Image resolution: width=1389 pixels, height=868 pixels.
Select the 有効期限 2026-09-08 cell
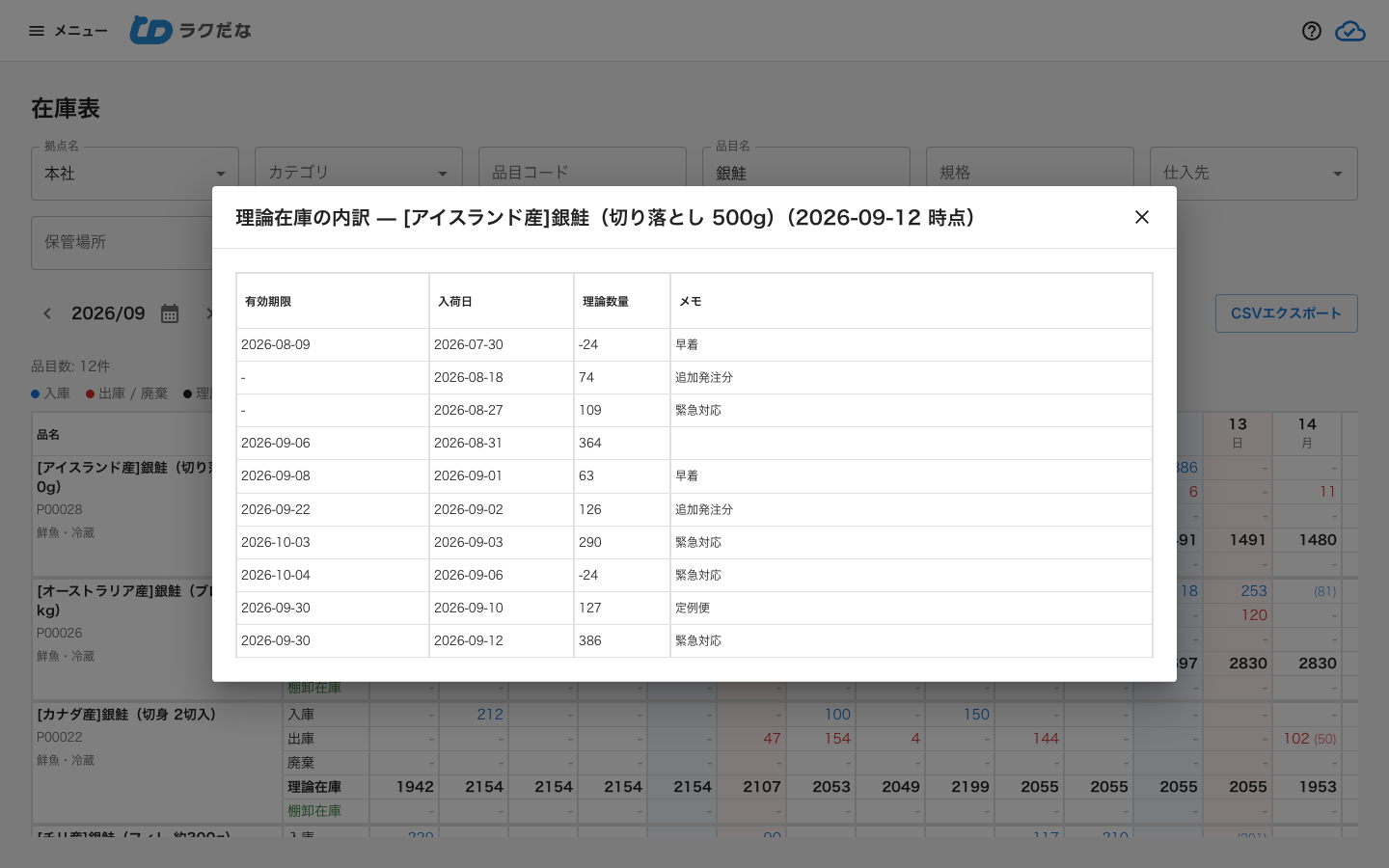pos(333,475)
